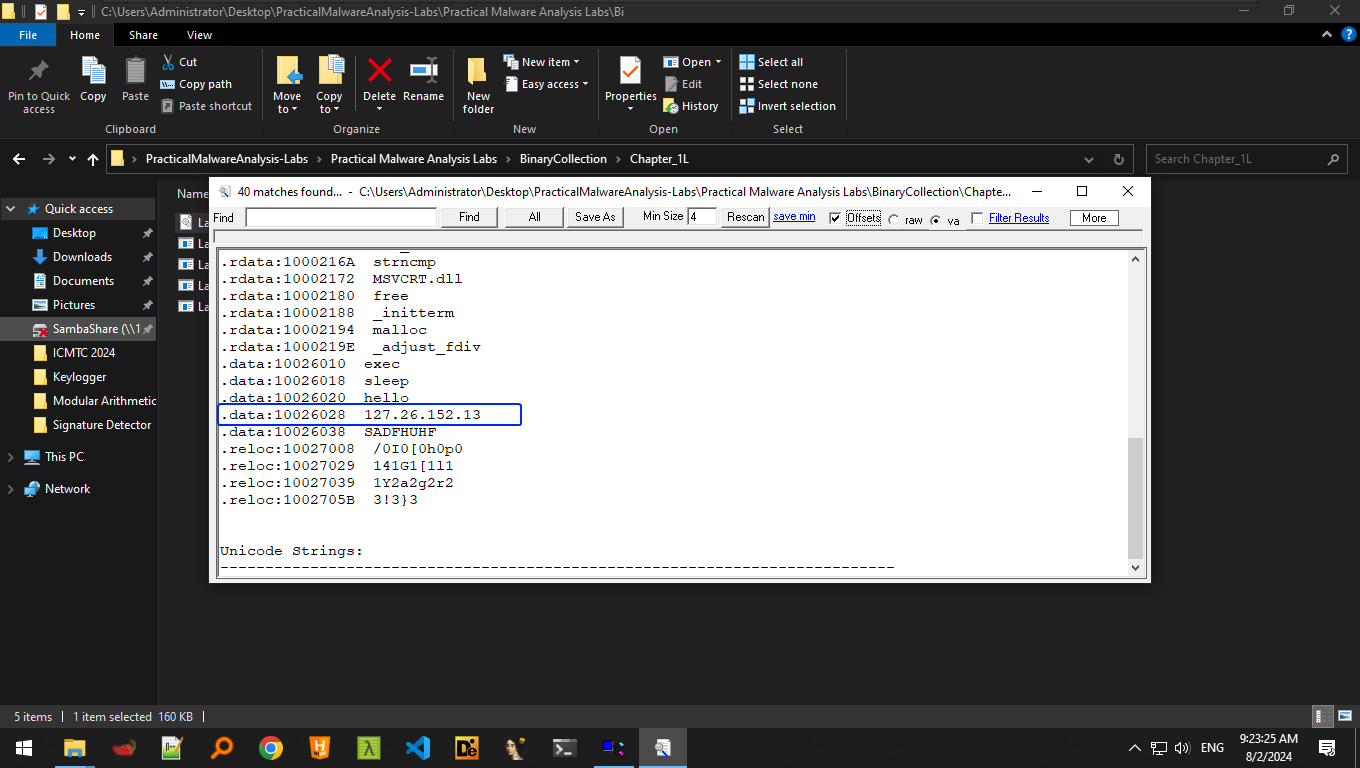The image size is (1360, 768).
Task: Select the raw radio button
Action: [894, 220]
